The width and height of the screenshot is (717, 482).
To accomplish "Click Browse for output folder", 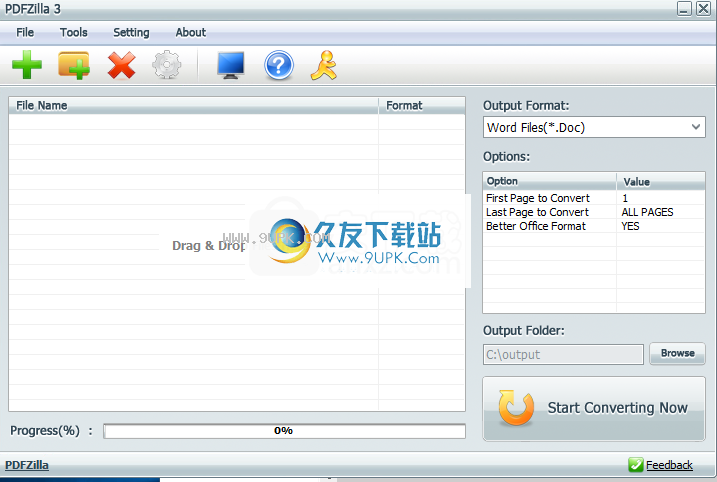I will click(x=677, y=353).
